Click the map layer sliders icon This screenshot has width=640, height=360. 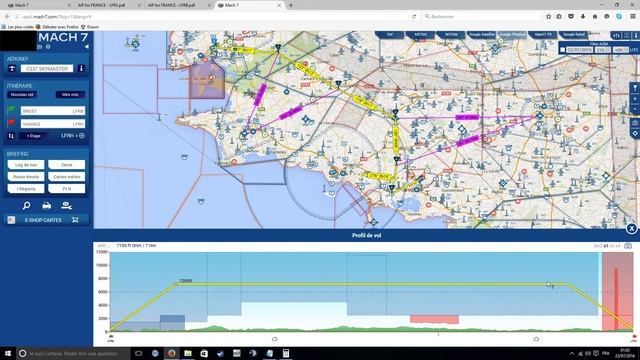(x=616, y=36)
